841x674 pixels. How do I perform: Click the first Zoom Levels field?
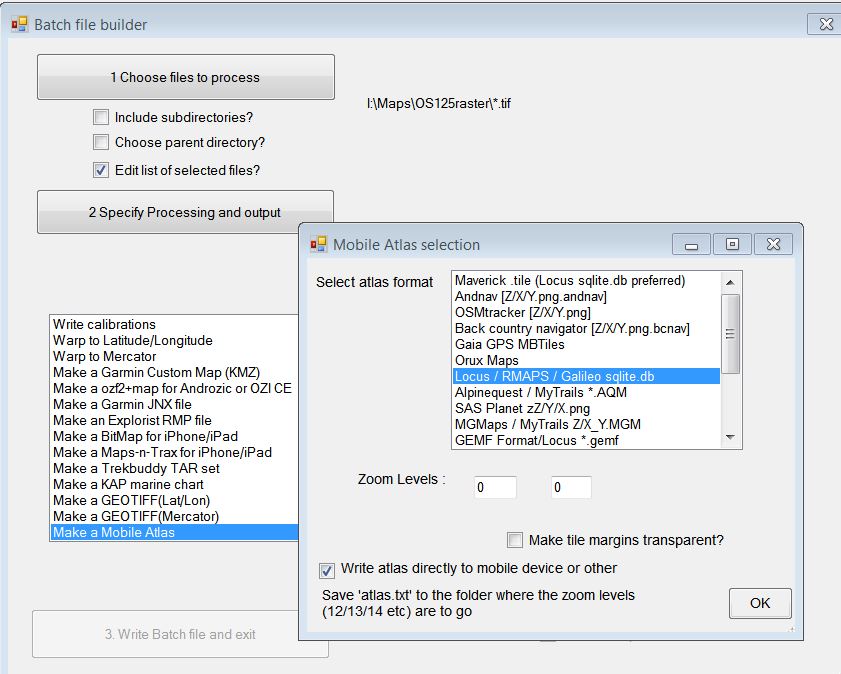(495, 487)
